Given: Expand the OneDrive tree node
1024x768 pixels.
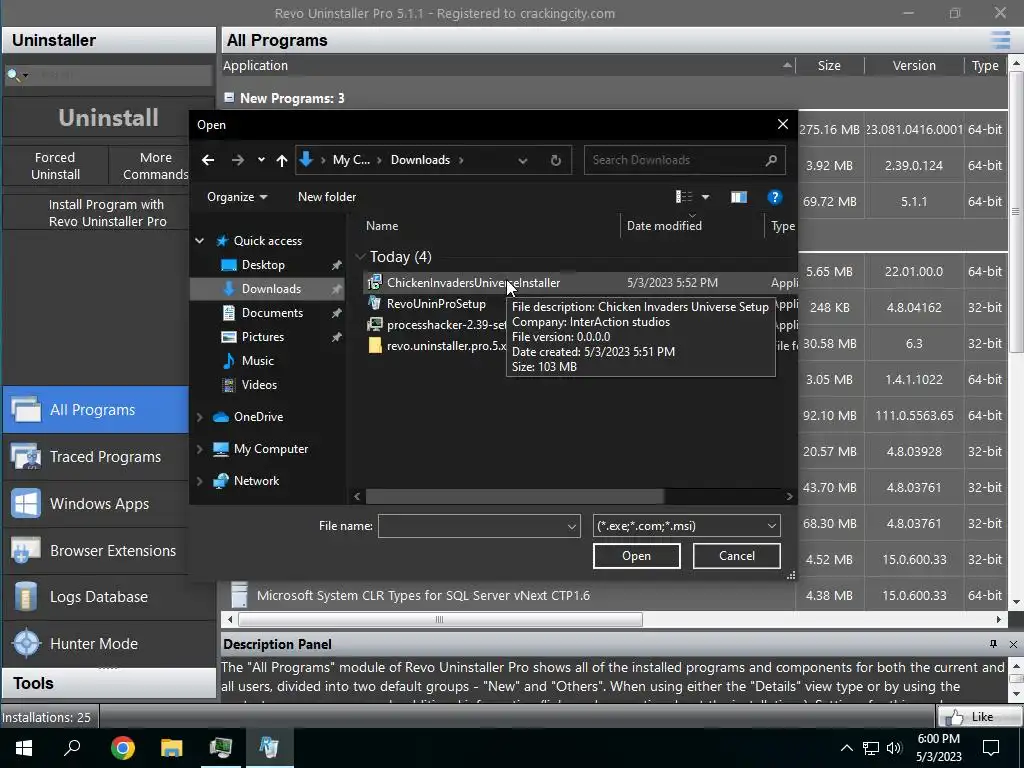Looking at the screenshot, I should [200, 417].
